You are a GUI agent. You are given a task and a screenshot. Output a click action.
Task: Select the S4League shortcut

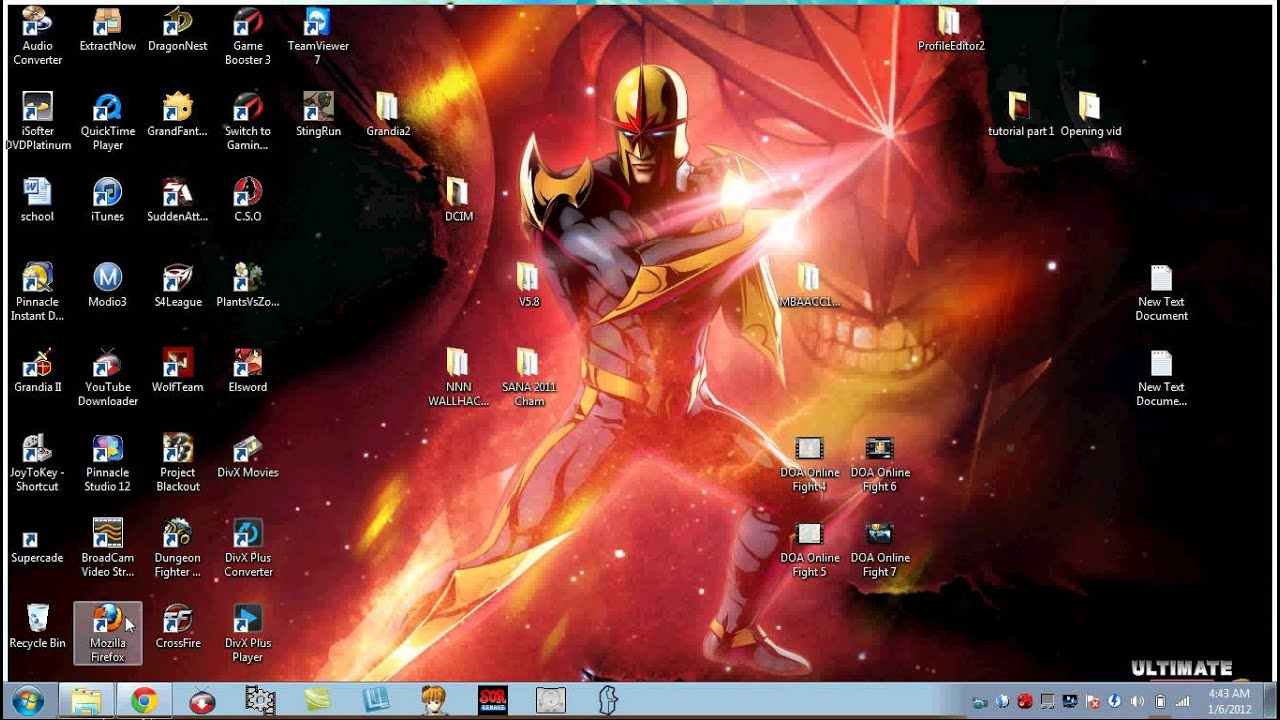click(x=178, y=284)
